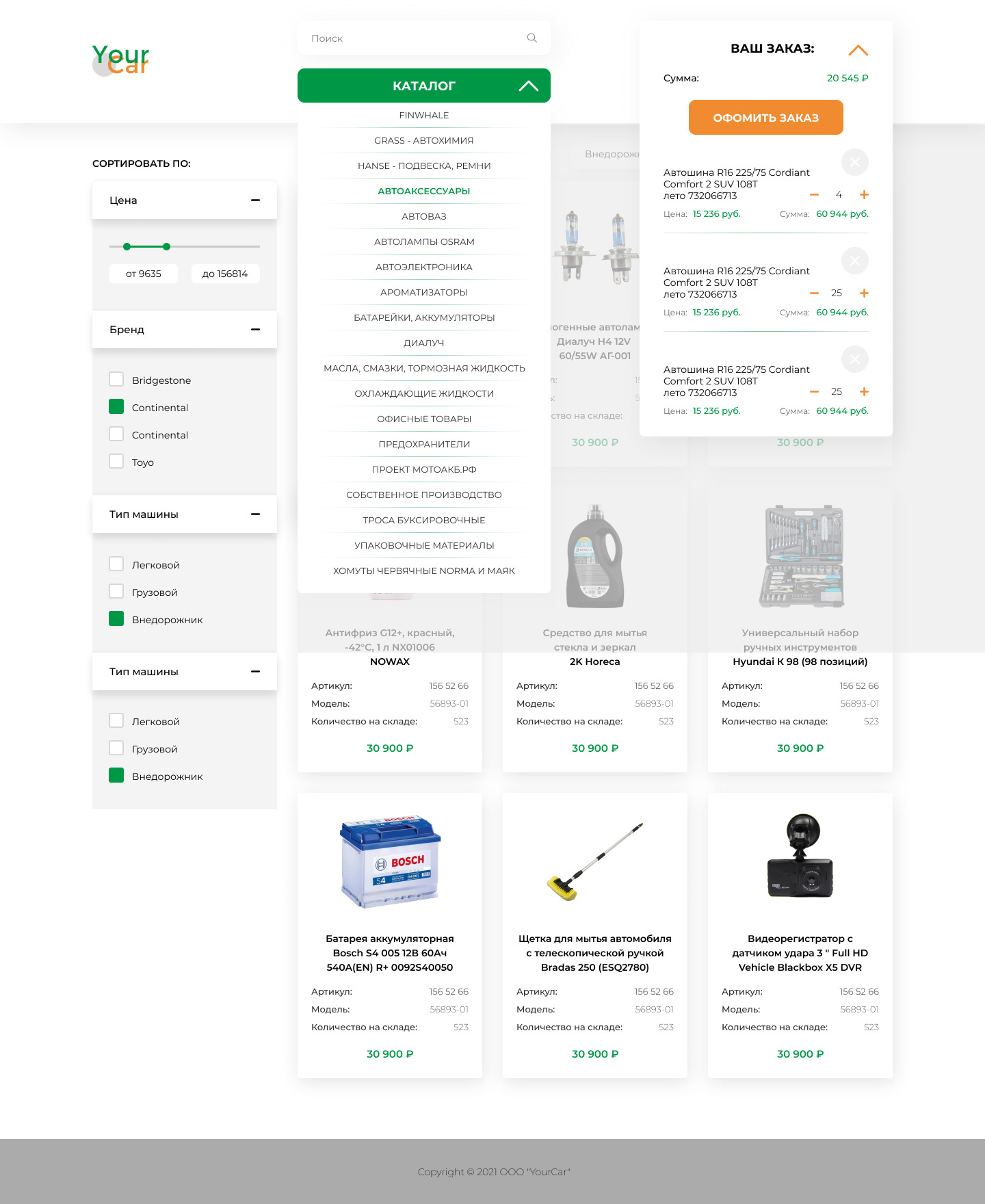
Task: Increase quantity of the third cart item
Action: [864, 392]
